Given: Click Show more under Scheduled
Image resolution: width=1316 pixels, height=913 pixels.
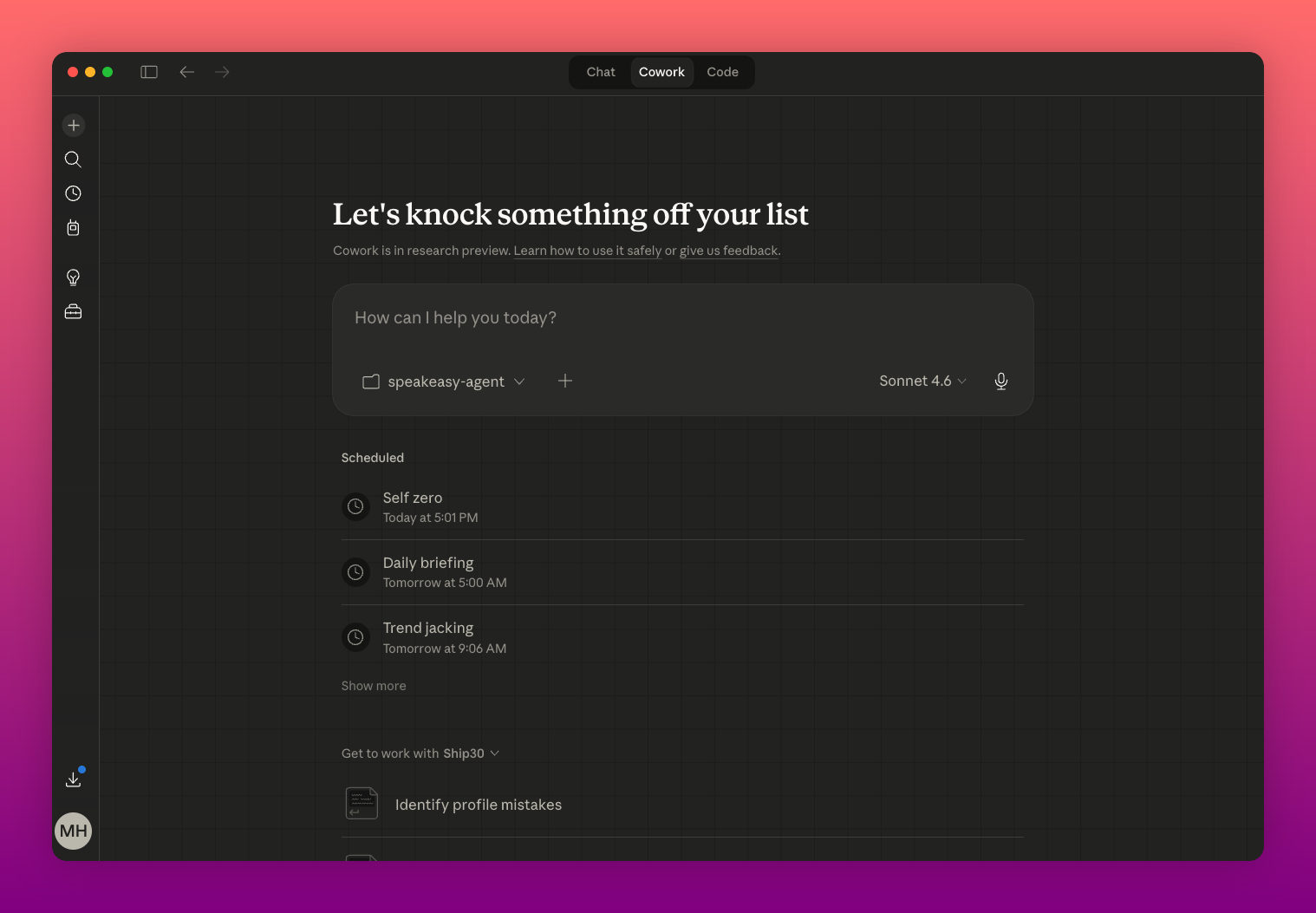Looking at the screenshot, I should 374,686.
